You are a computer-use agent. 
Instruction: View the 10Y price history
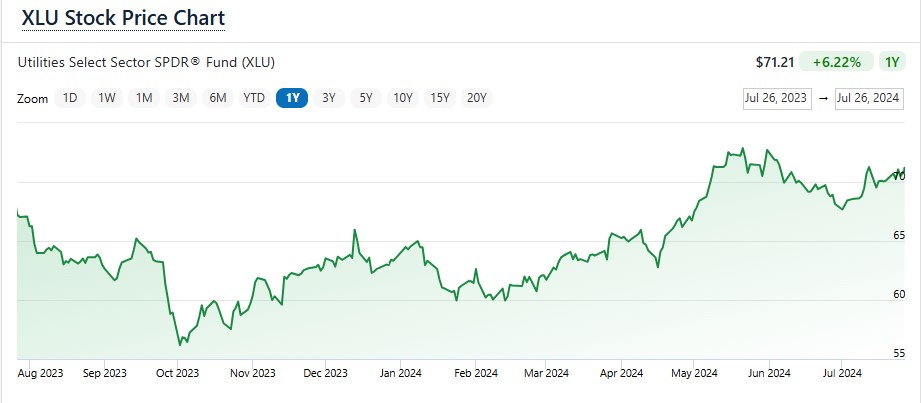point(403,98)
